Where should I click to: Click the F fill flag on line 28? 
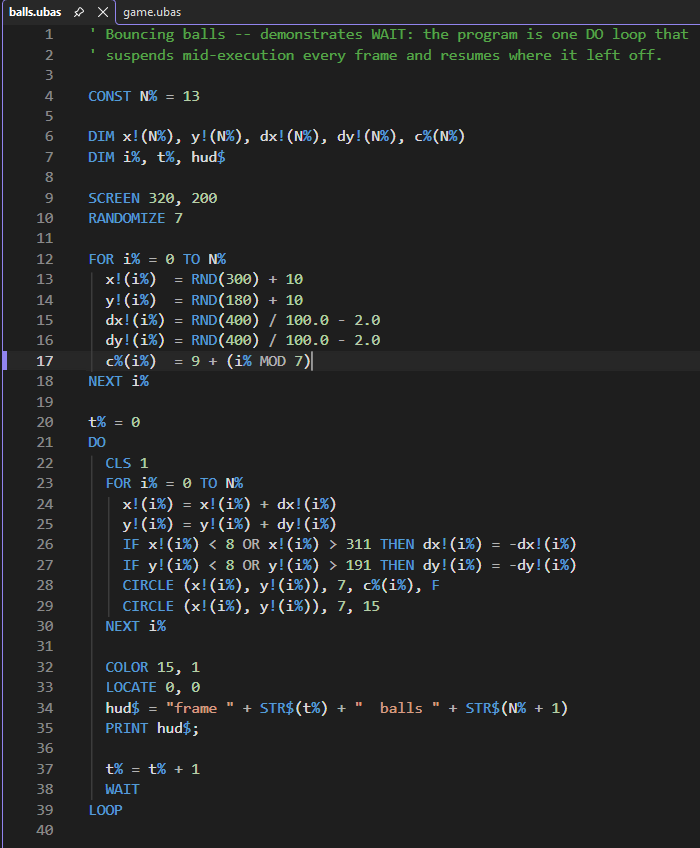point(435,586)
